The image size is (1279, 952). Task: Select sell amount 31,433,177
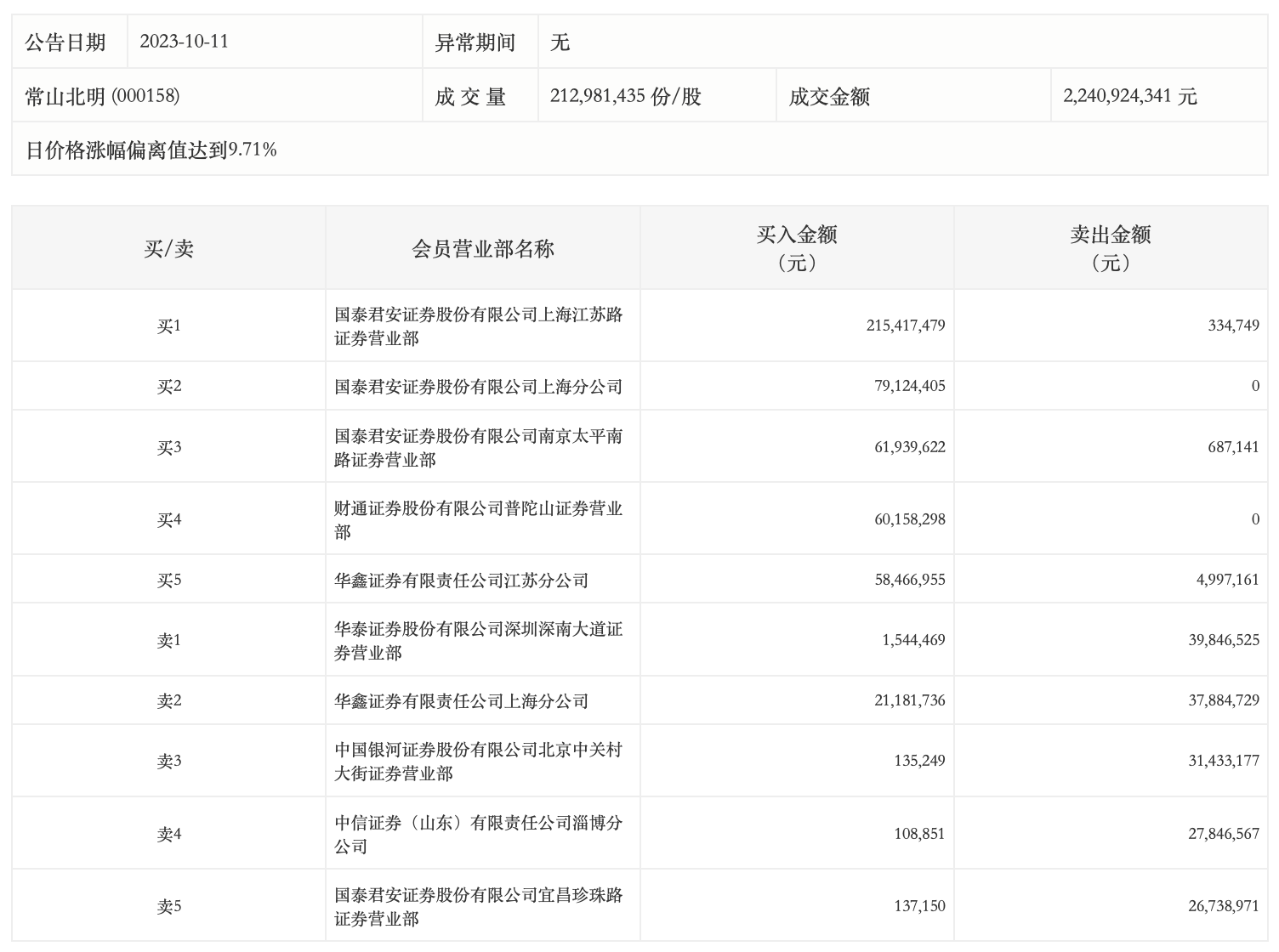(1224, 761)
